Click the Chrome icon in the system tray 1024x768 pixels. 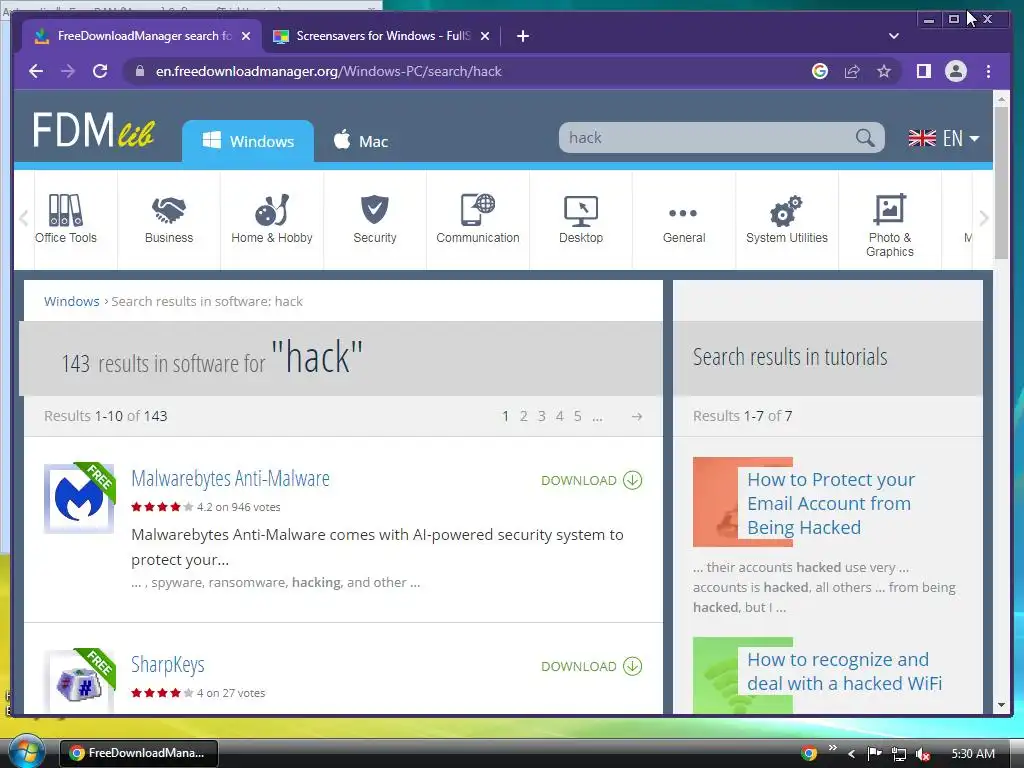tap(809, 753)
